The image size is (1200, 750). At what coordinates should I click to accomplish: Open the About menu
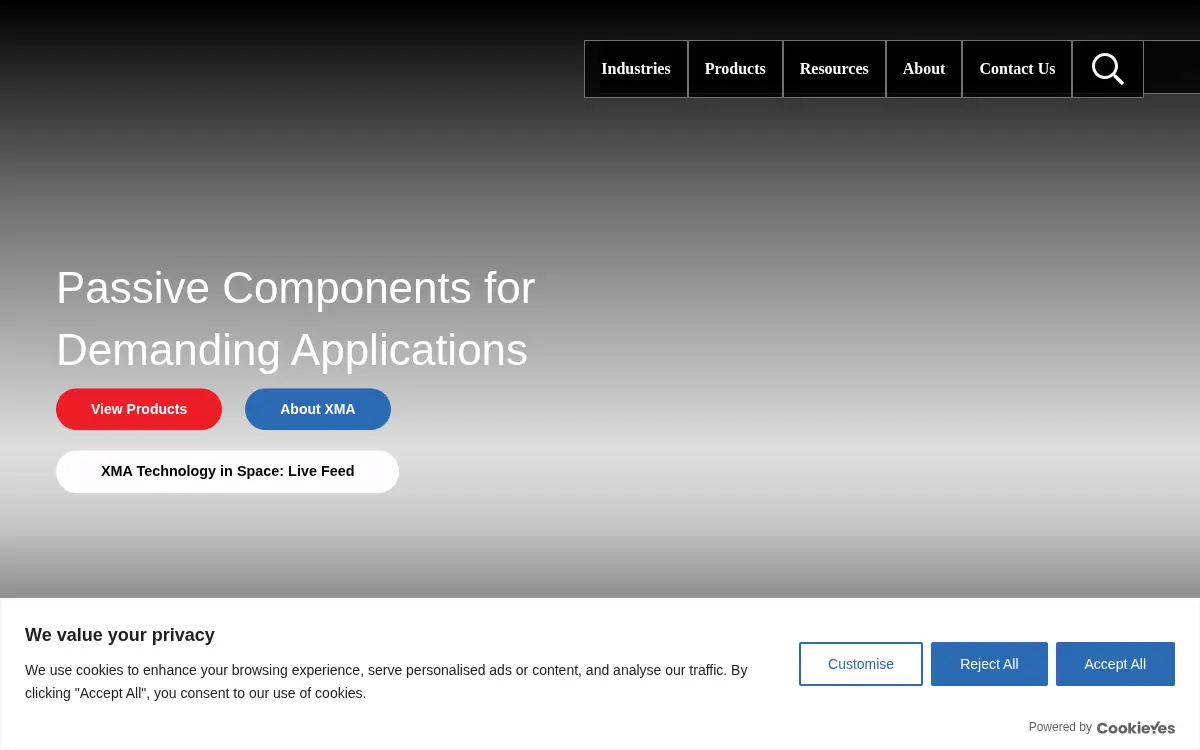click(924, 69)
